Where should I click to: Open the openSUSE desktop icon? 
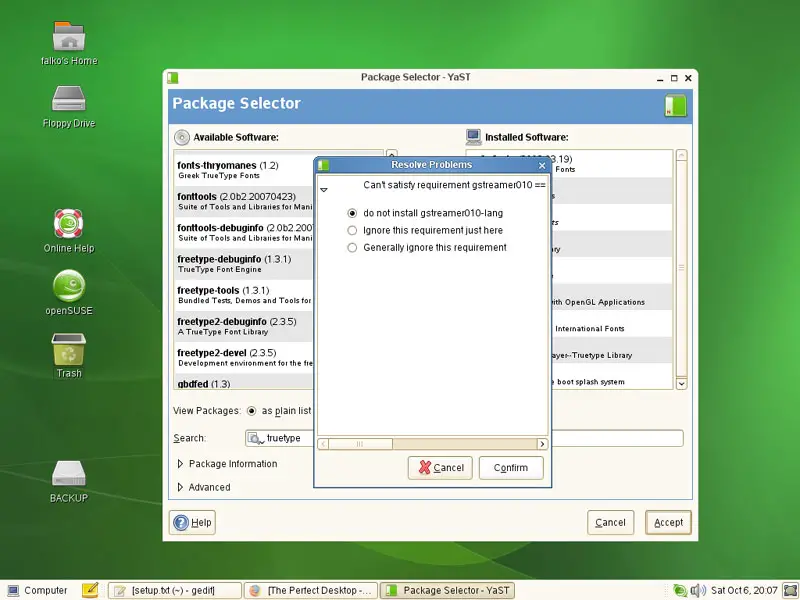pyautogui.click(x=69, y=287)
